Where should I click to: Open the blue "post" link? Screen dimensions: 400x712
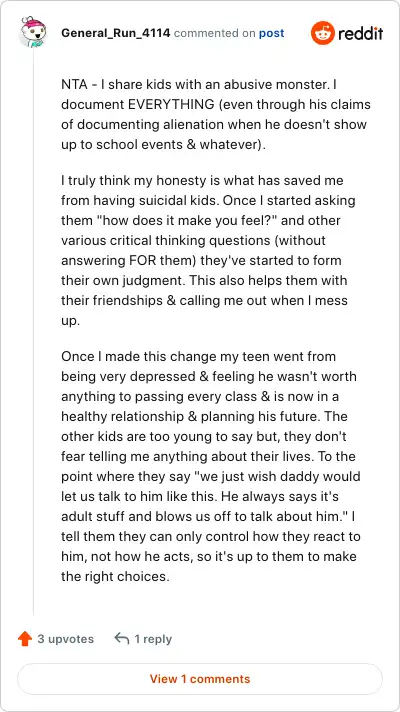[x=272, y=33]
